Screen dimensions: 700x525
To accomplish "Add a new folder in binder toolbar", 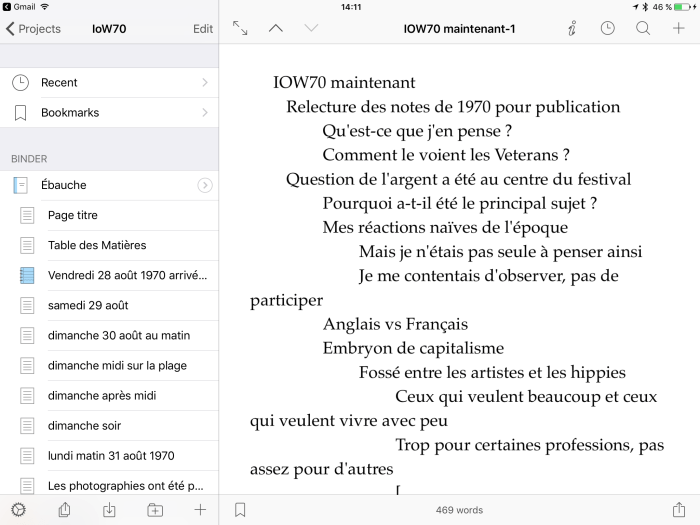I will coord(155,510).
